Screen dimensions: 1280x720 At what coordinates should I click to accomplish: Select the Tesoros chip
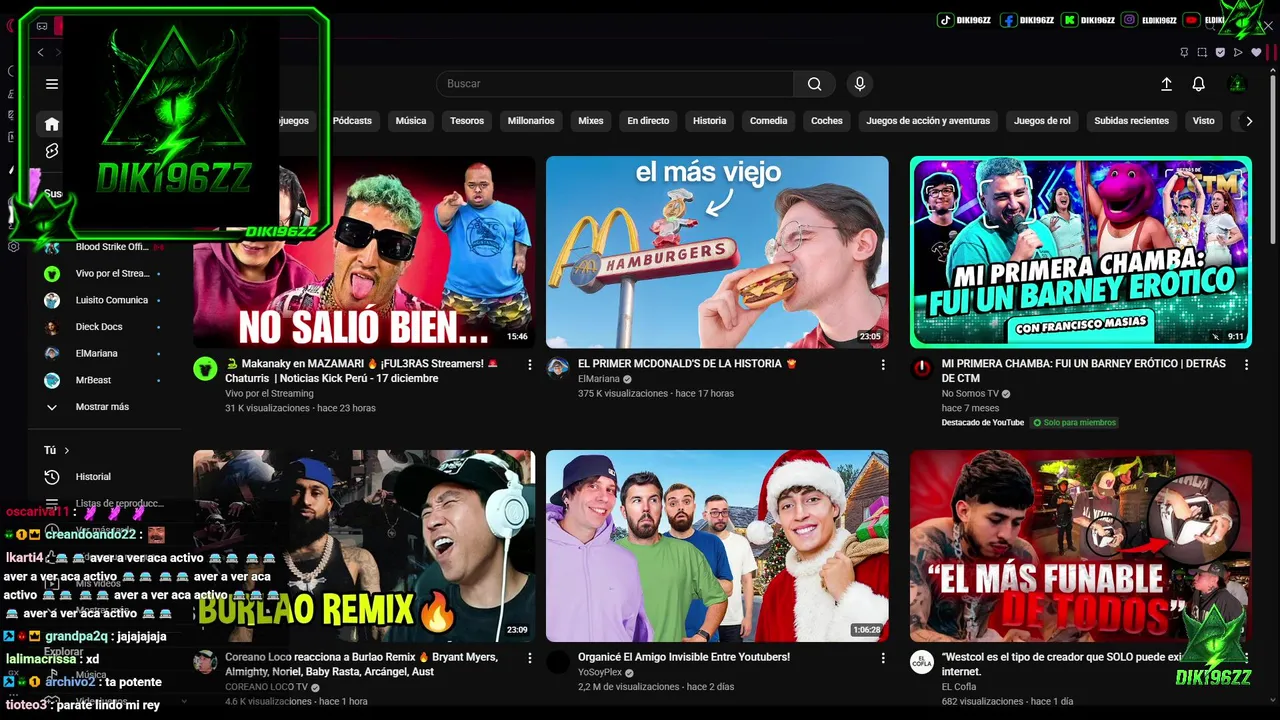pyautogui.click(x=467, y=121)
